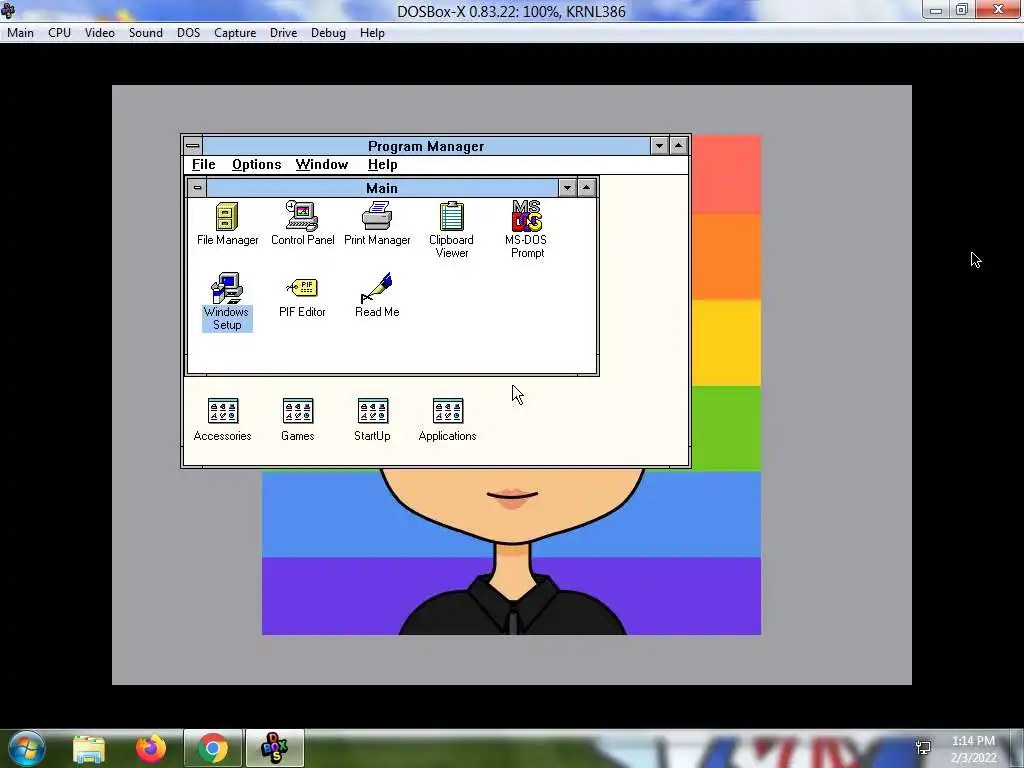Open the Main group control-menu box
The width and height of the screenshot is (1024, 768).
click(197, 188)
